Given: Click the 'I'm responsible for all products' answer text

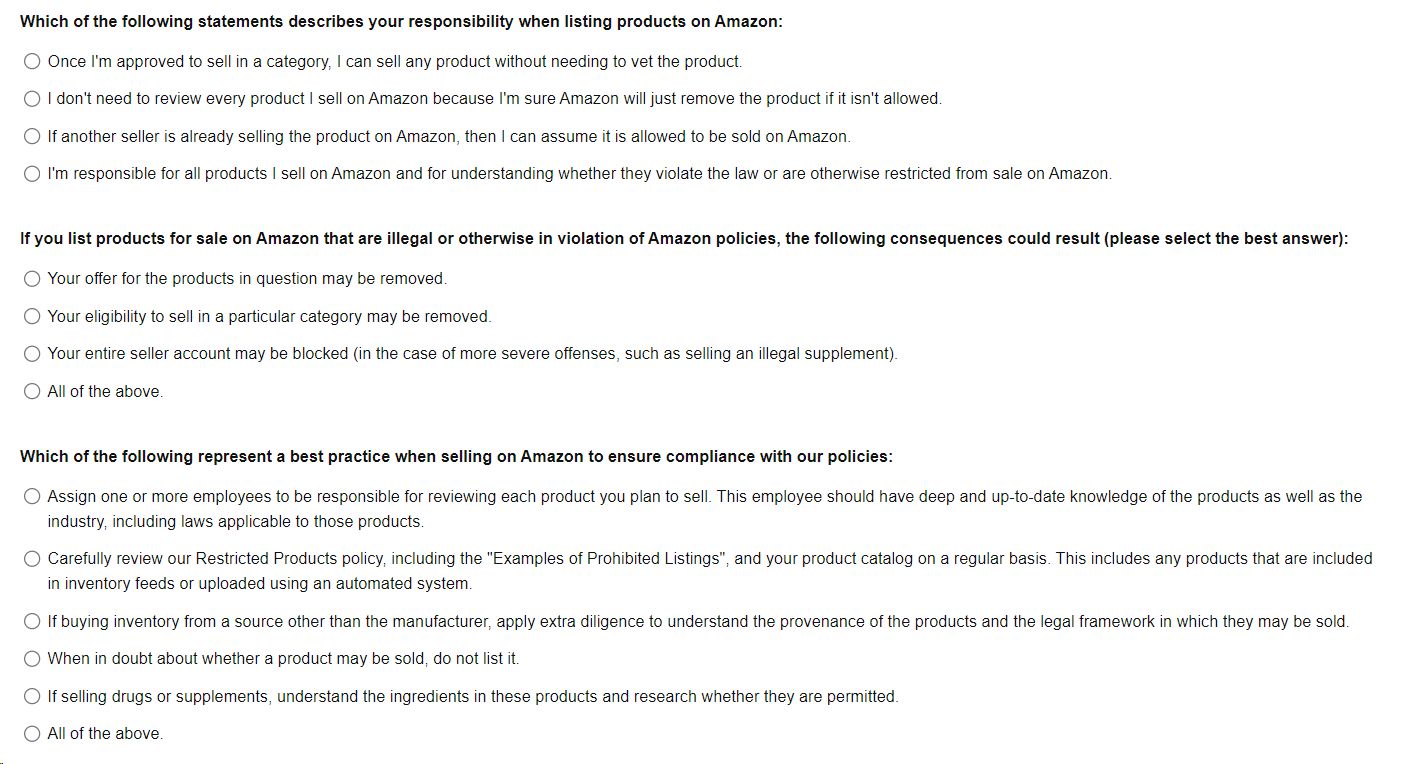Looking at the screenshot, I should 579,174.
